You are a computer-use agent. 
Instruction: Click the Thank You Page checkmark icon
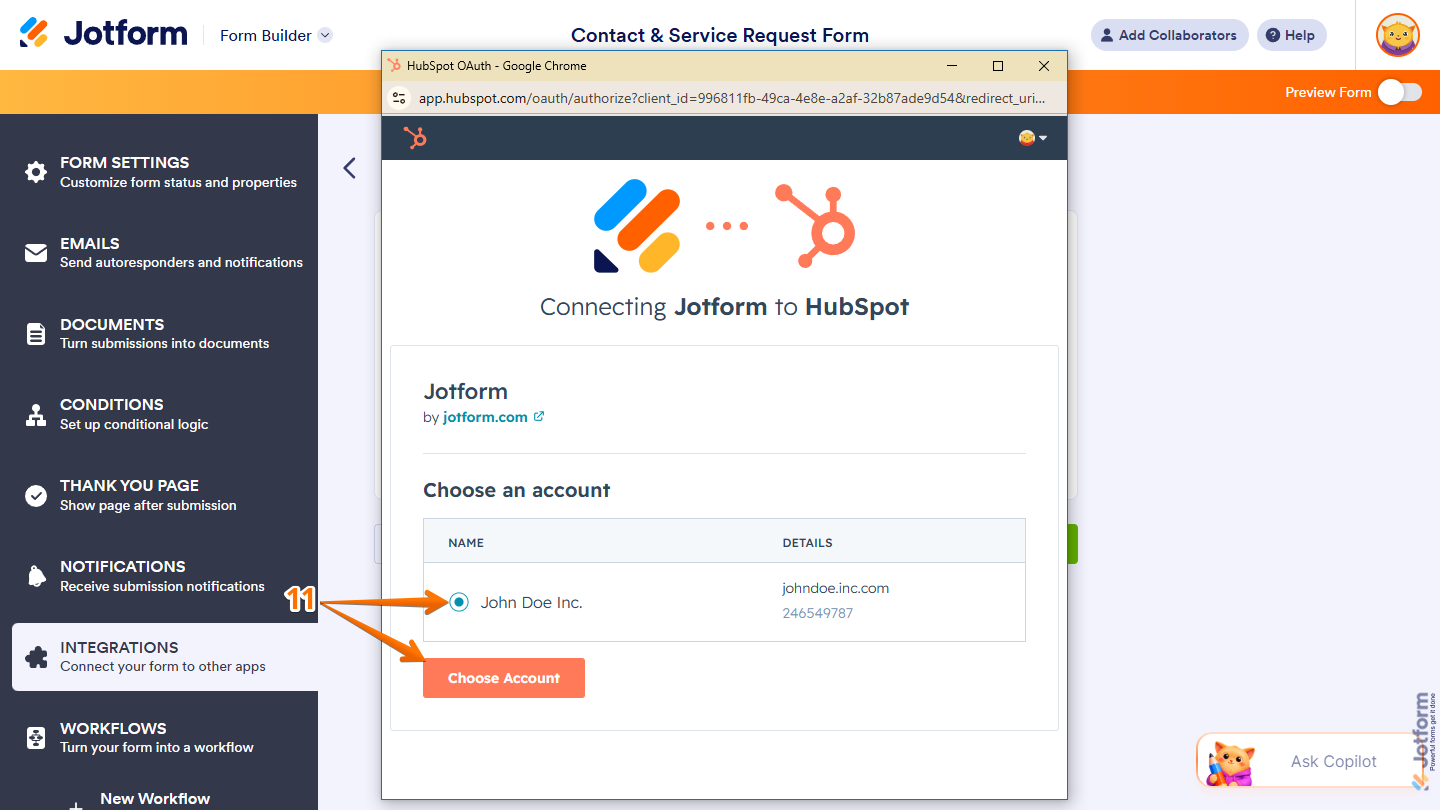(36, 496)
